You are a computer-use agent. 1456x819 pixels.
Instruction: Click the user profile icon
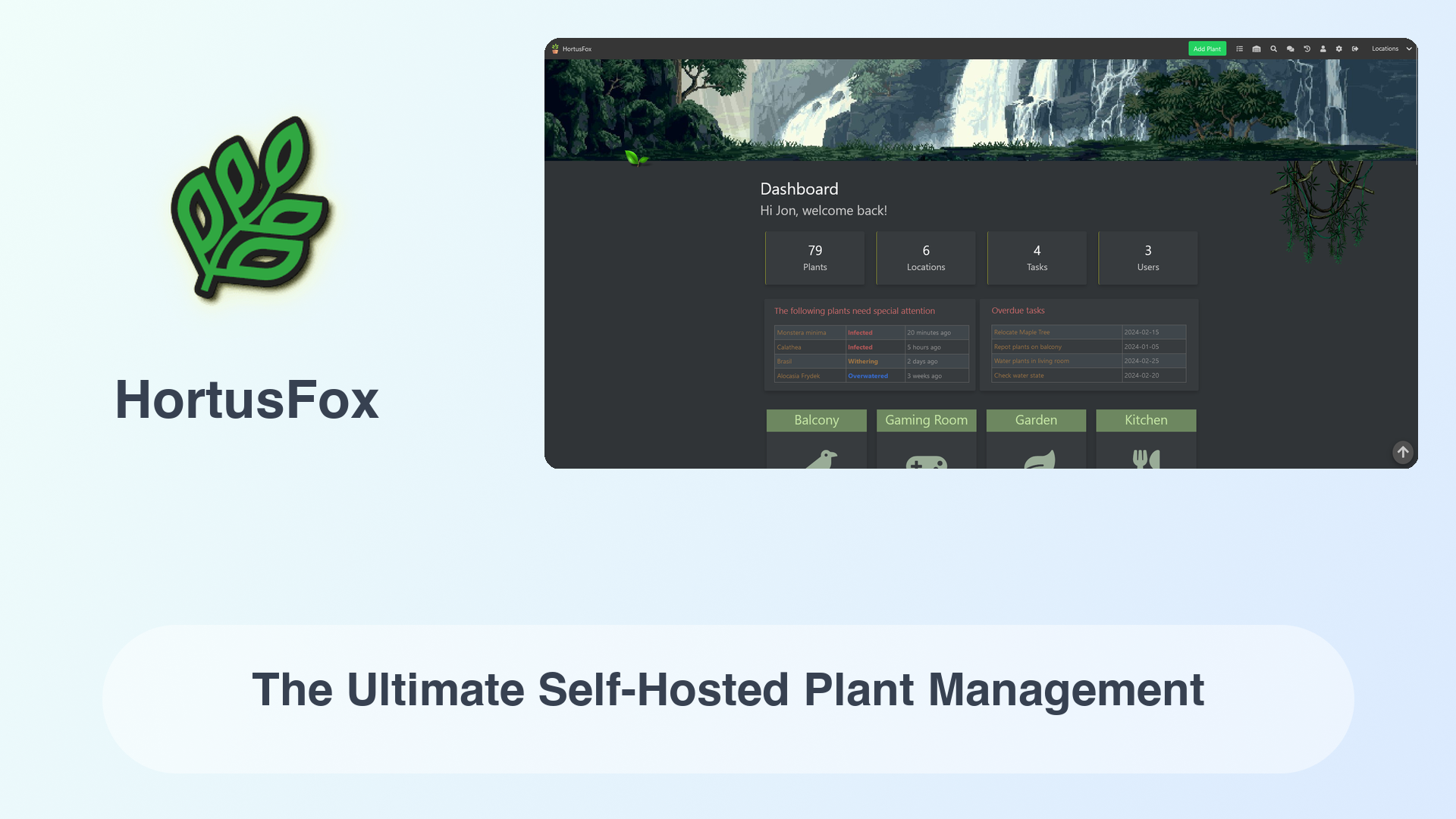[1323, 48]
